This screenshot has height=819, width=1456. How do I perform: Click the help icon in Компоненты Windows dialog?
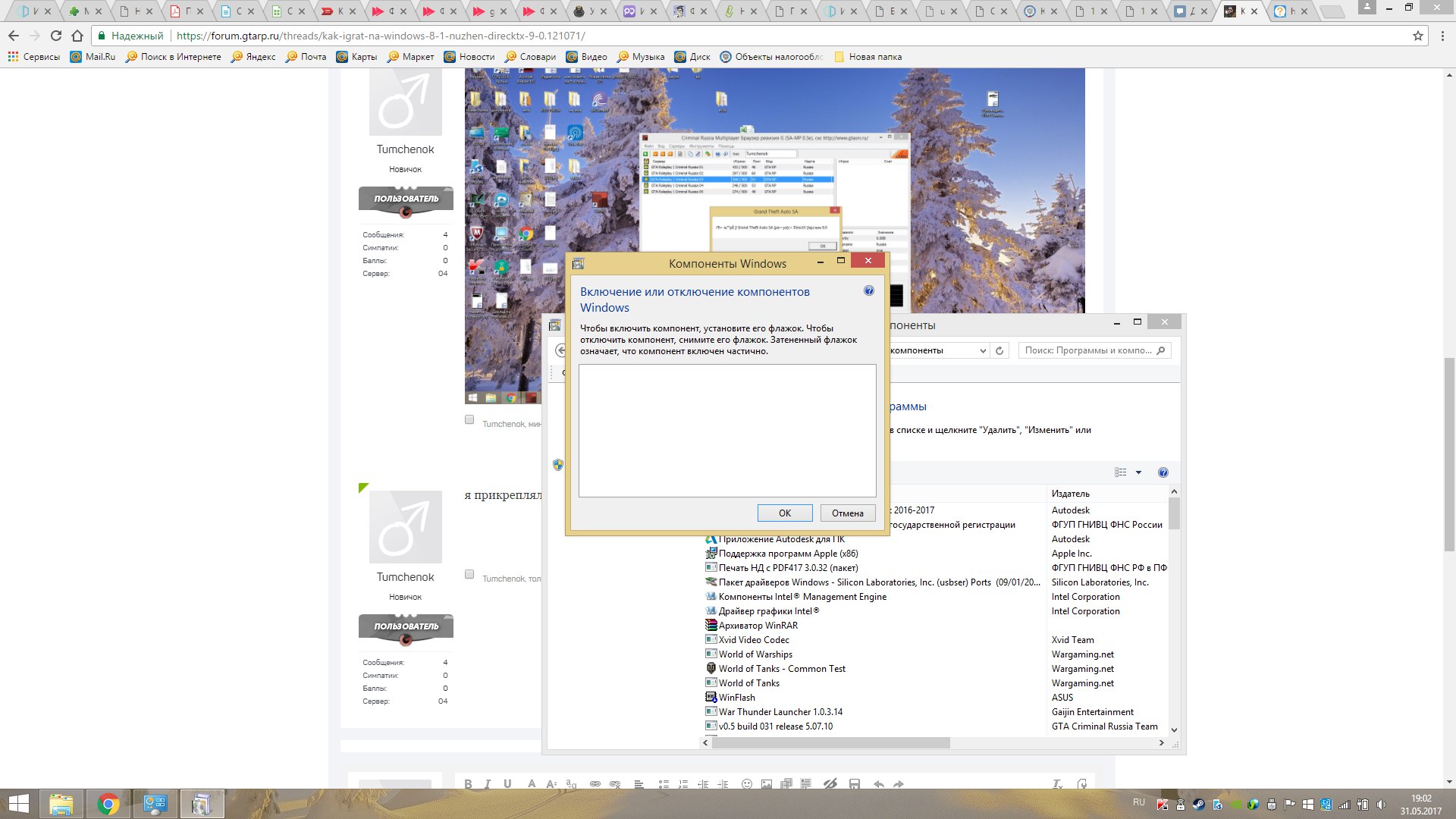[869, 291]
